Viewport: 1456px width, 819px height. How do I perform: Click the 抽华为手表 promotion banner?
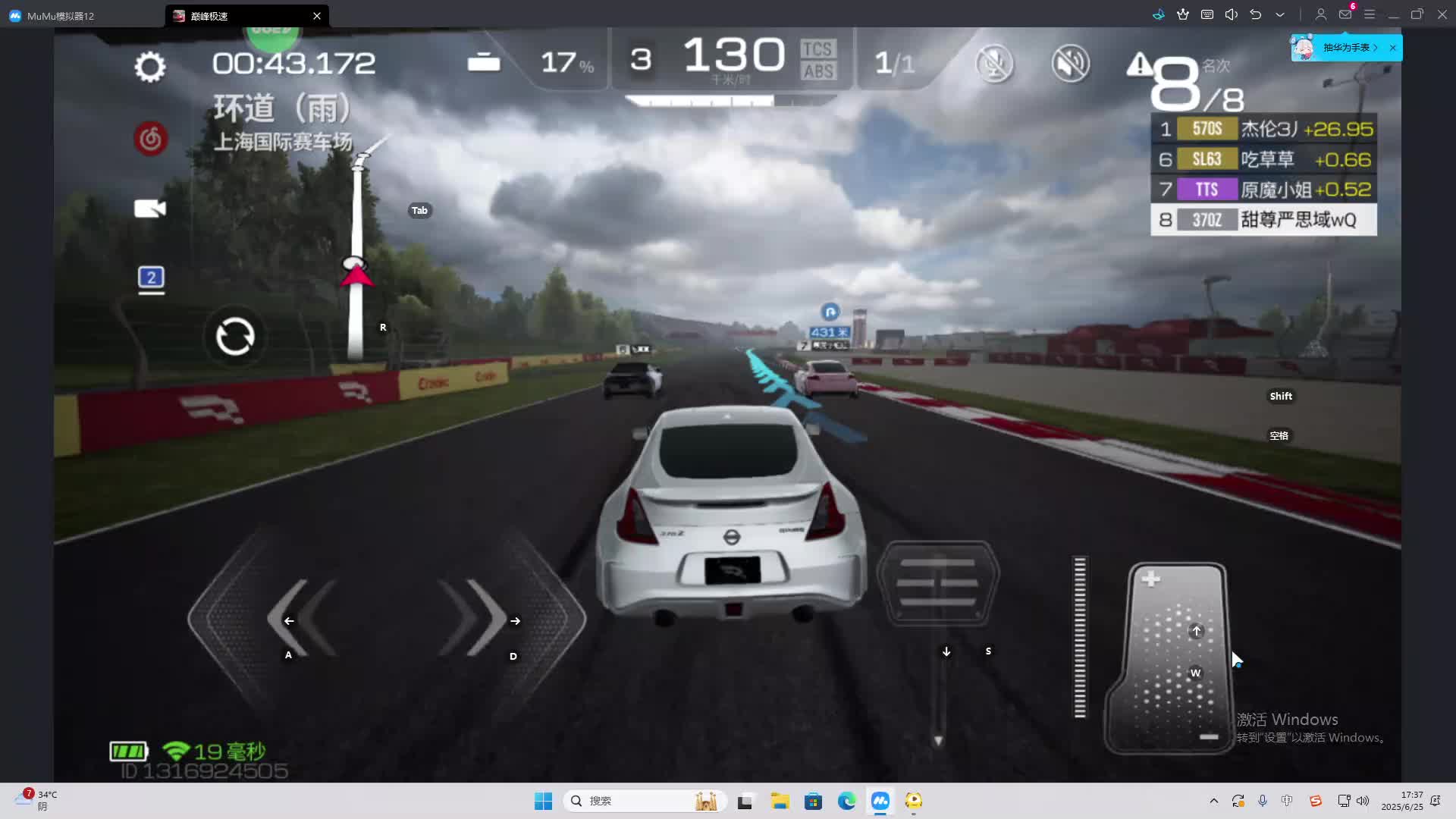point(1345,48)
